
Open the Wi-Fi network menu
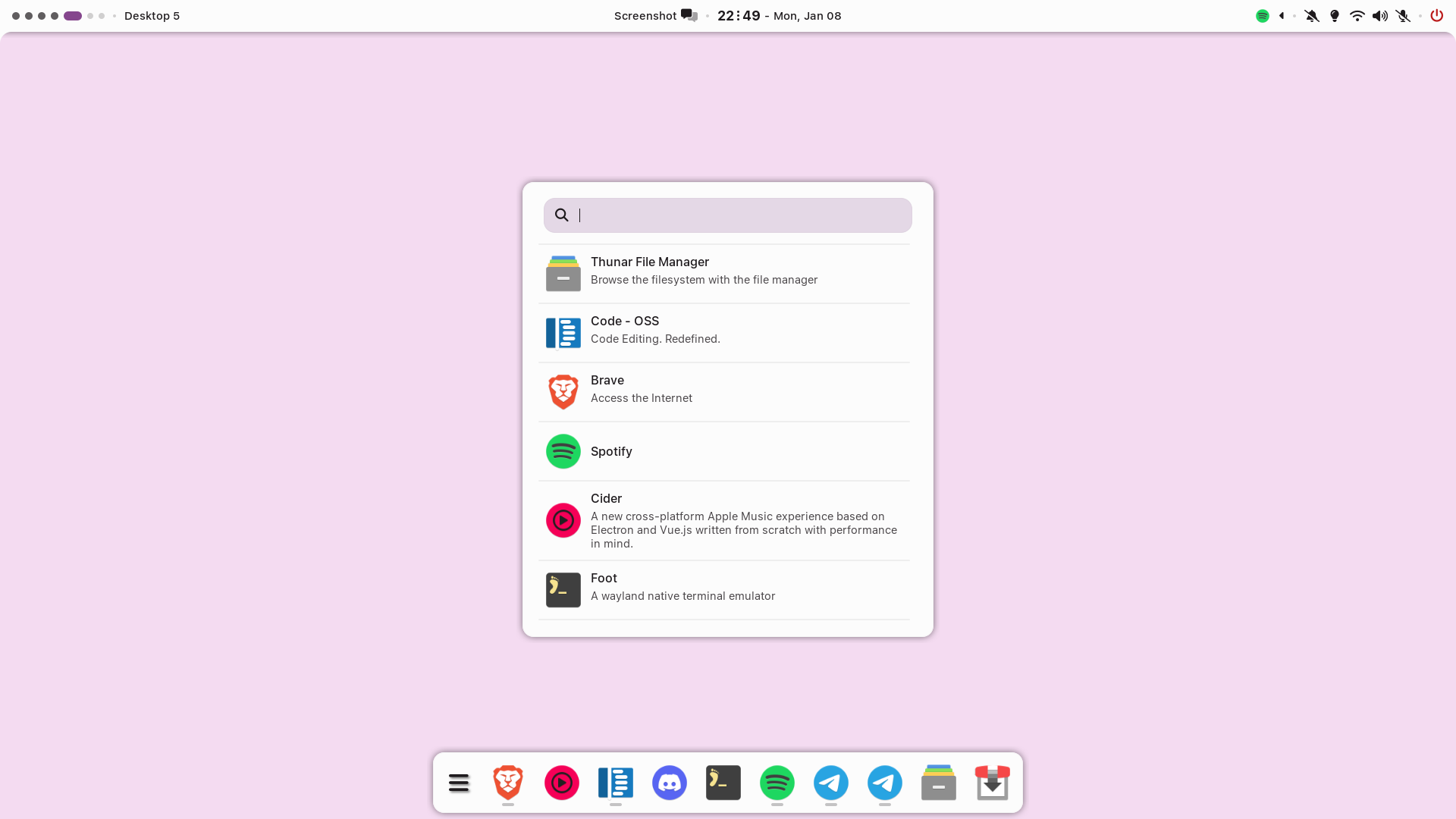pos(1357,16)
